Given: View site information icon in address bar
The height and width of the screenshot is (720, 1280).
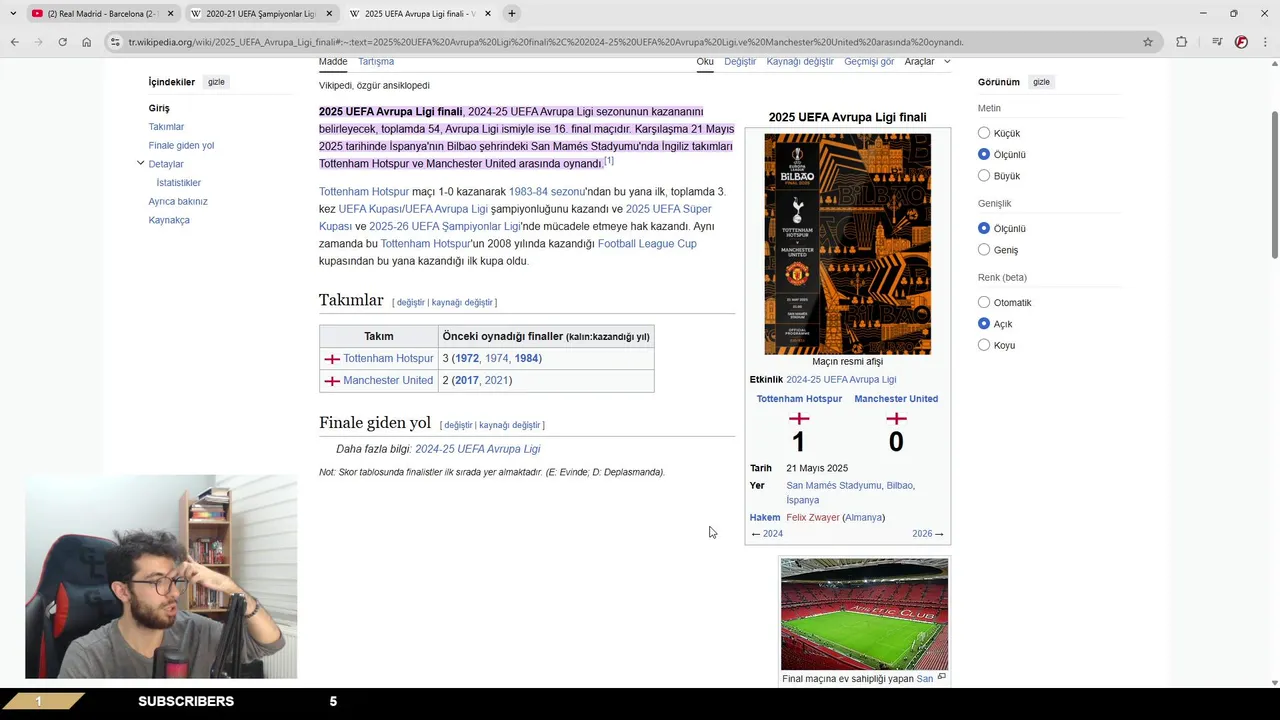Looking at the screenshot, I should tap(115, 42).
